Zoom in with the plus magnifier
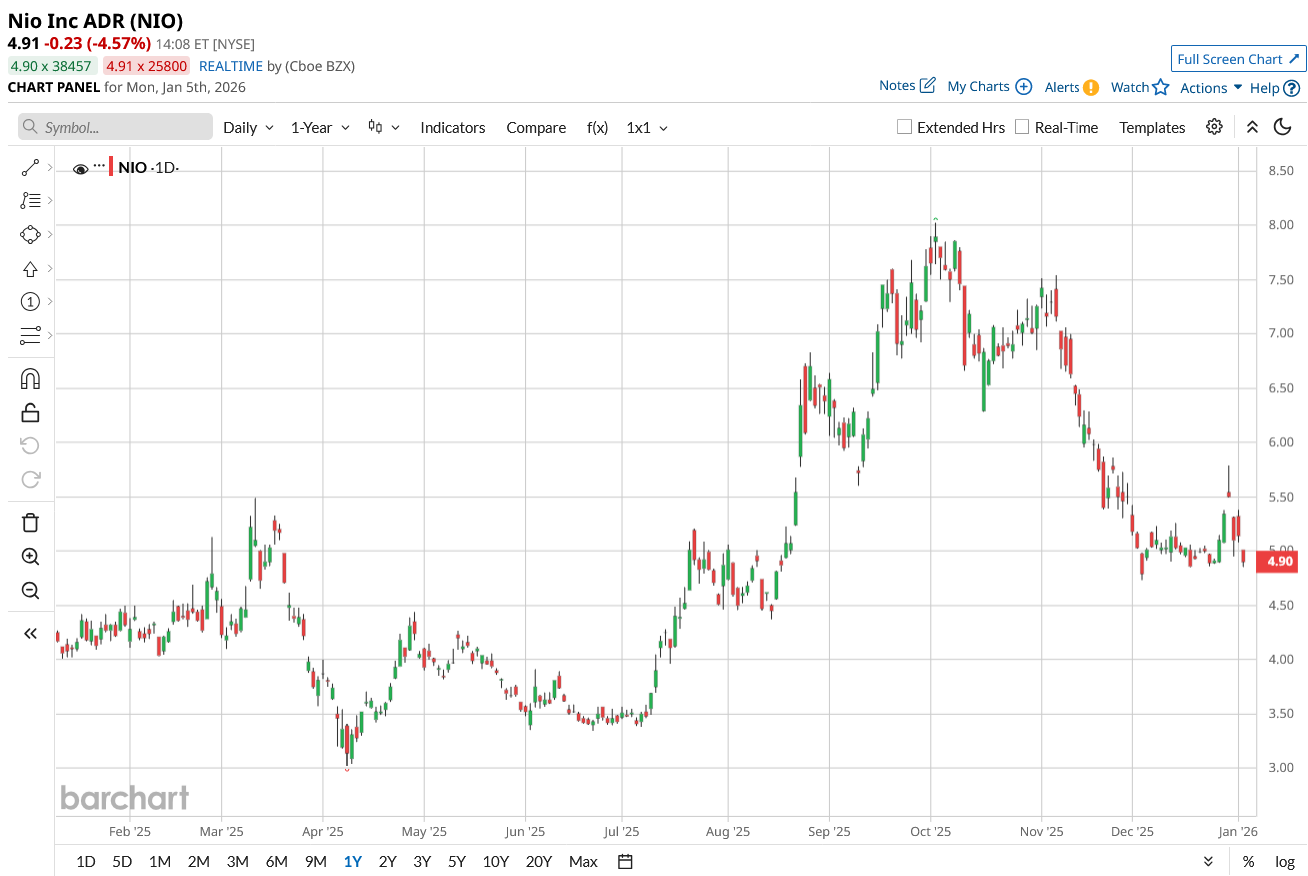The height and width of the screenshot is (876, 1308). pyautogui.click(x=30, y=557)
